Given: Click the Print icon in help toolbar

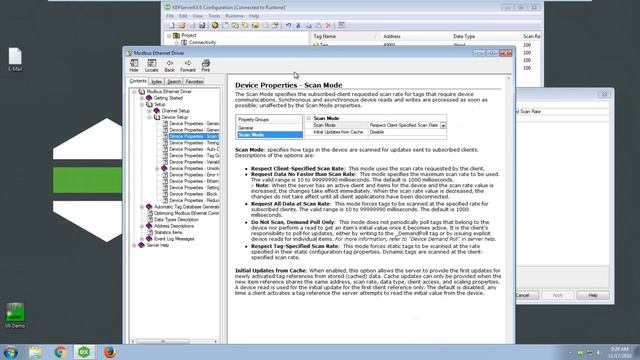Looking at the screenshot, I should tap(206, 65).
